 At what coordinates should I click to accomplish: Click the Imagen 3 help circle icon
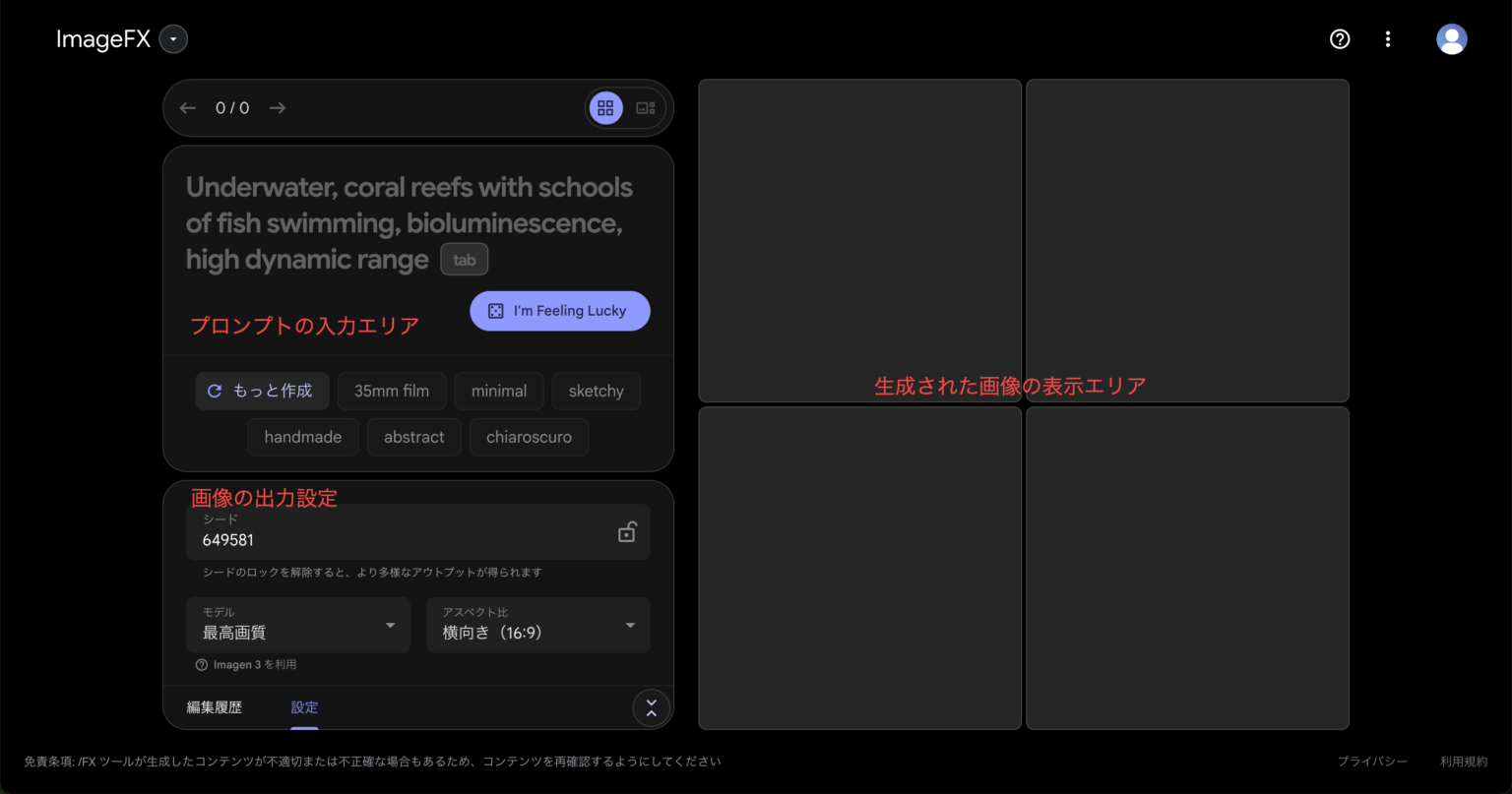202,664
